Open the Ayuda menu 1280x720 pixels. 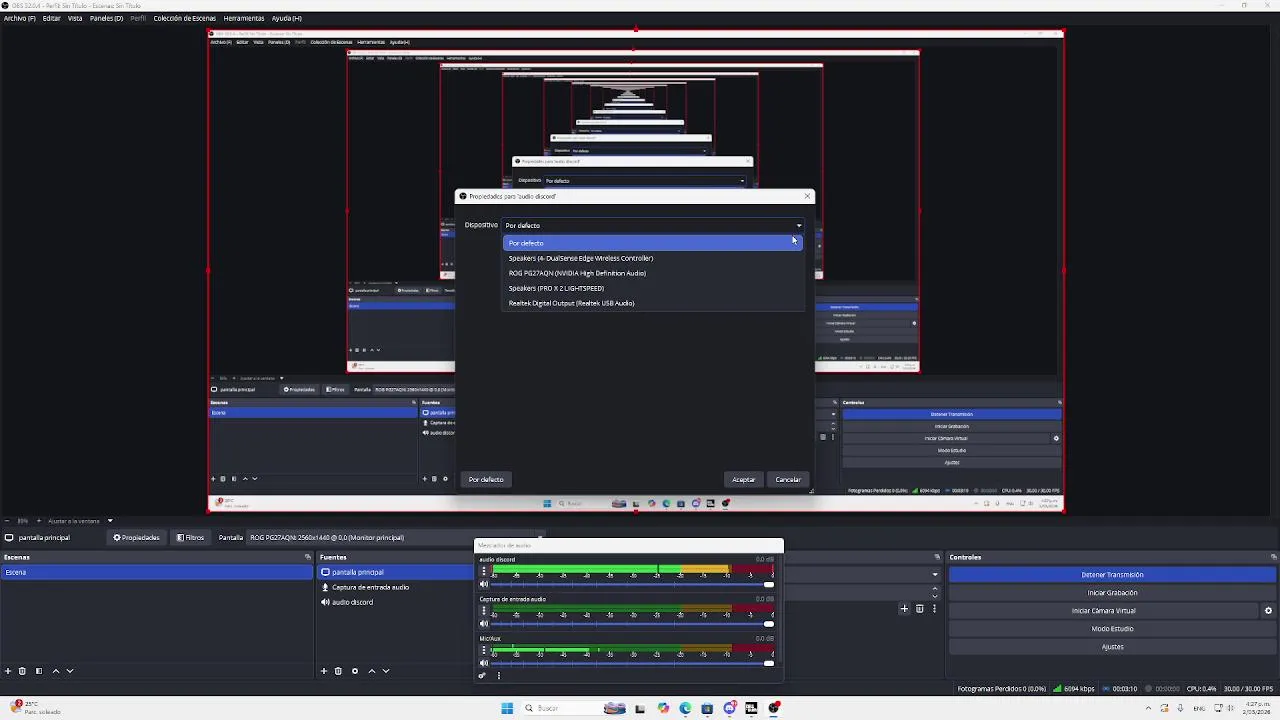286,18
